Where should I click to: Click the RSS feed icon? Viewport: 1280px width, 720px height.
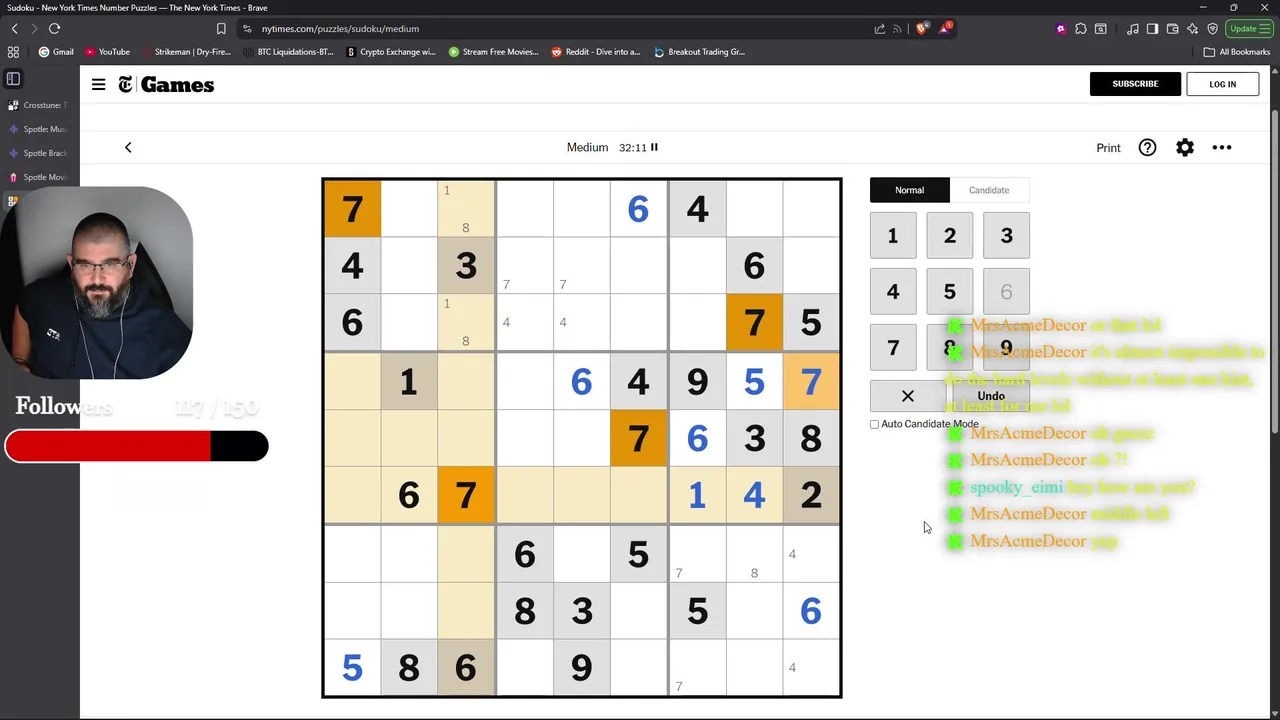click(x=897, y=29)
